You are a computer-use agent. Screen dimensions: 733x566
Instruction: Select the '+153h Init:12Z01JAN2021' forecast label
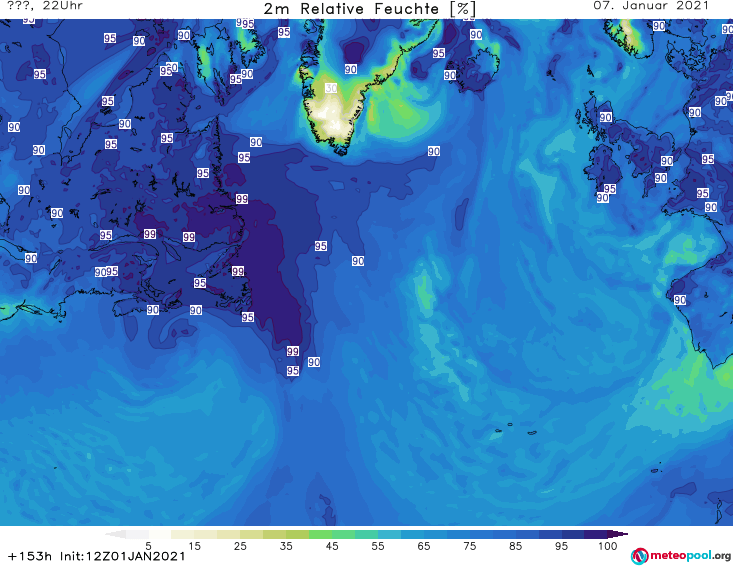click(x=97, y=556)
